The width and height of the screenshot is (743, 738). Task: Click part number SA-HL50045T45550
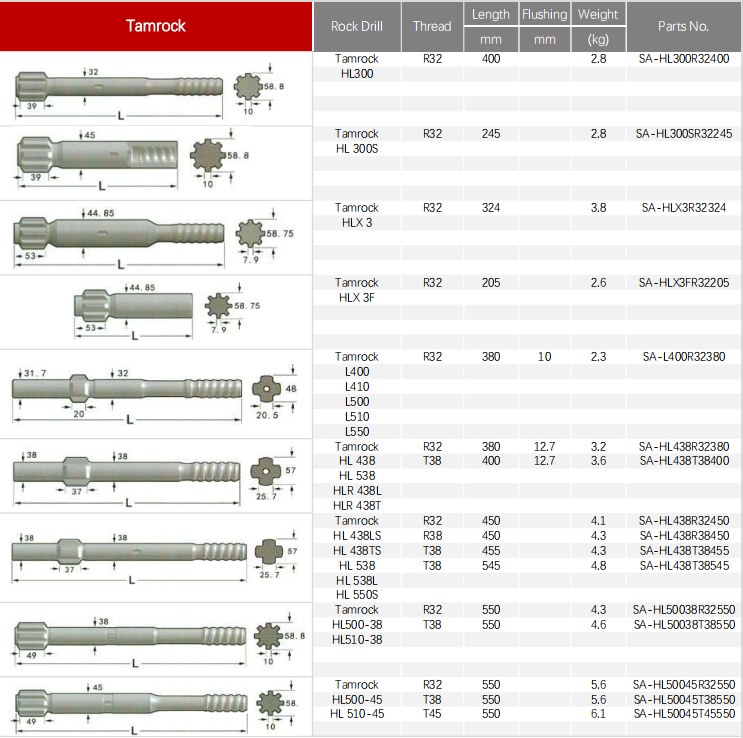pyautogui.click(x=684, y=714)
